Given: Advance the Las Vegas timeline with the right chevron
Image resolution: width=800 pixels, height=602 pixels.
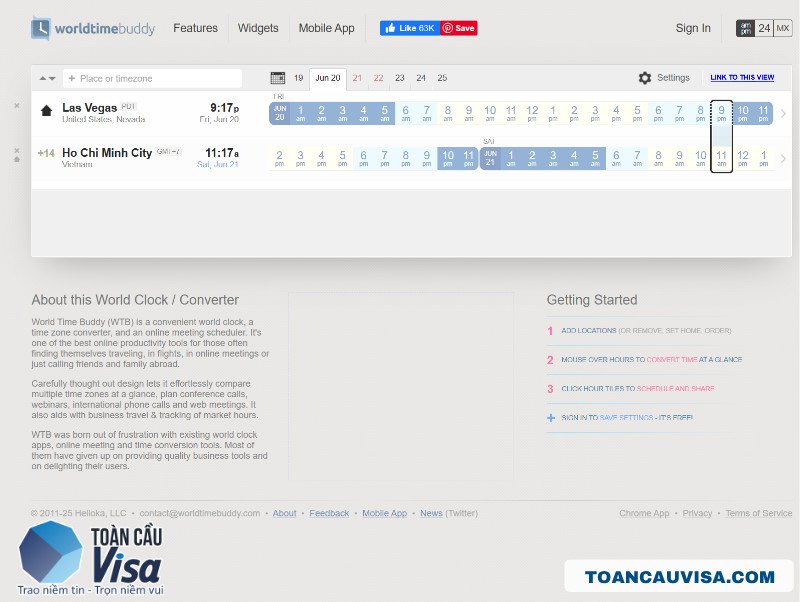Looking at the screenshot, I should pos(783,113).
